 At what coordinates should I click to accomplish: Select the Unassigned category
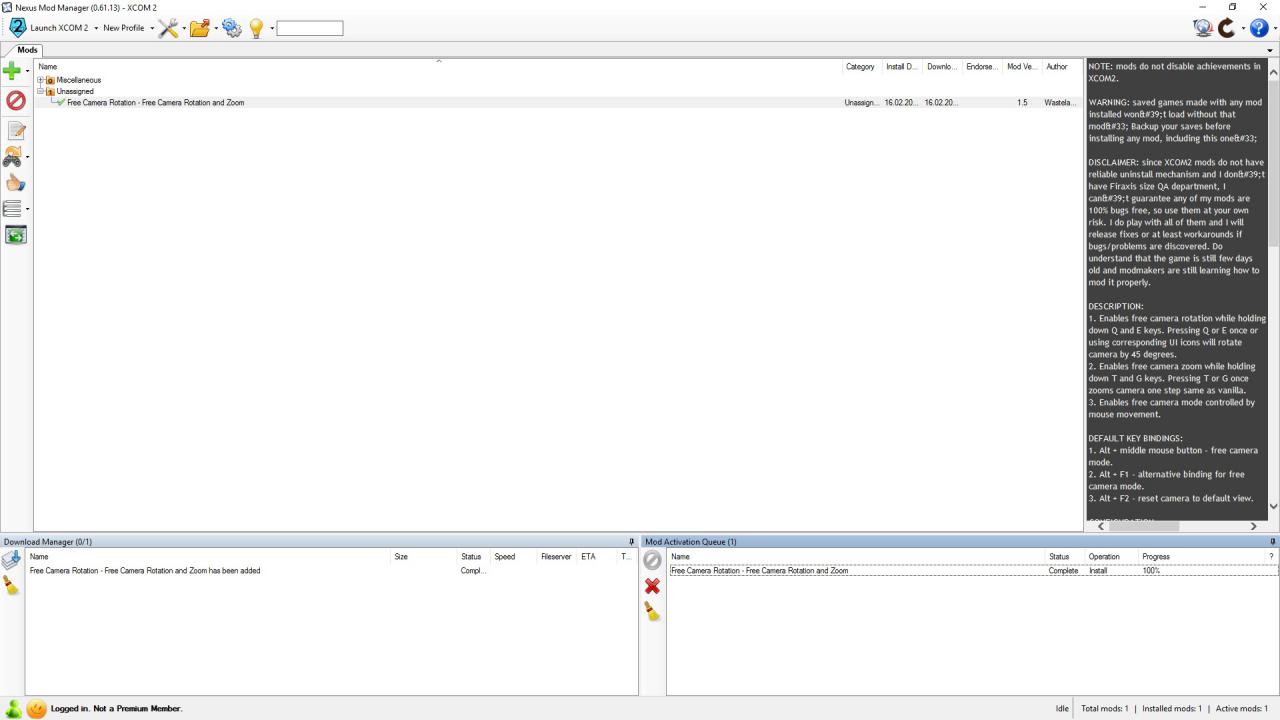click(75, 91)
